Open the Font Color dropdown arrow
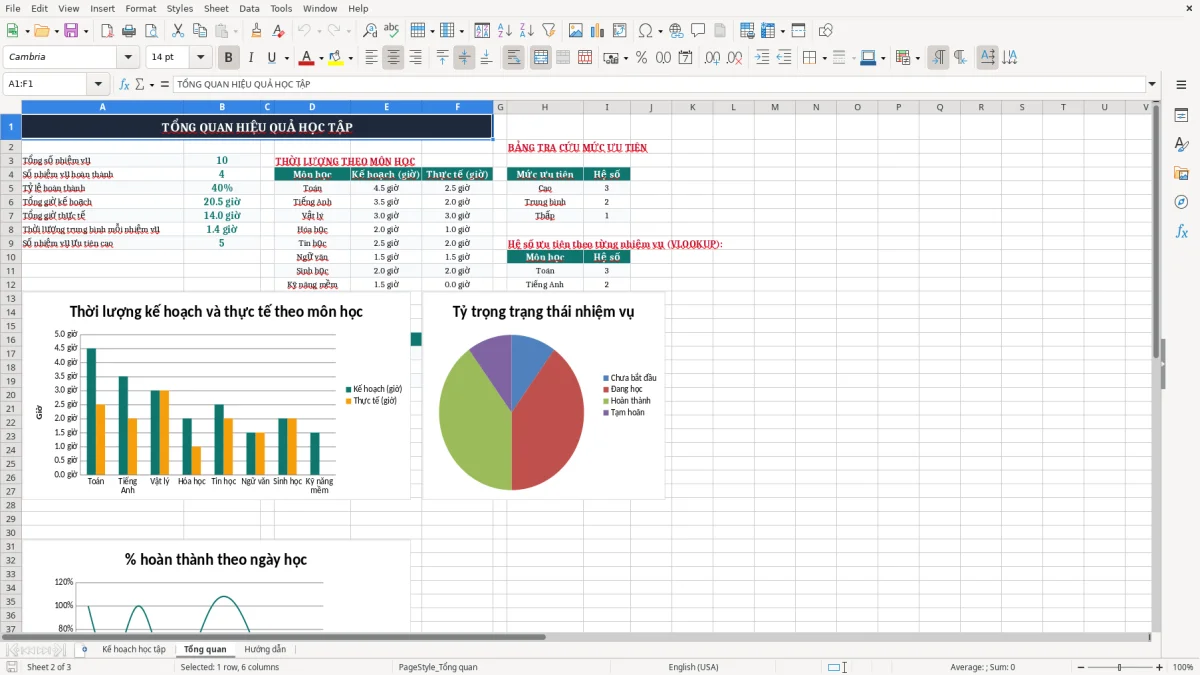Screen dimensions: 1200x675 coord(320,58)
